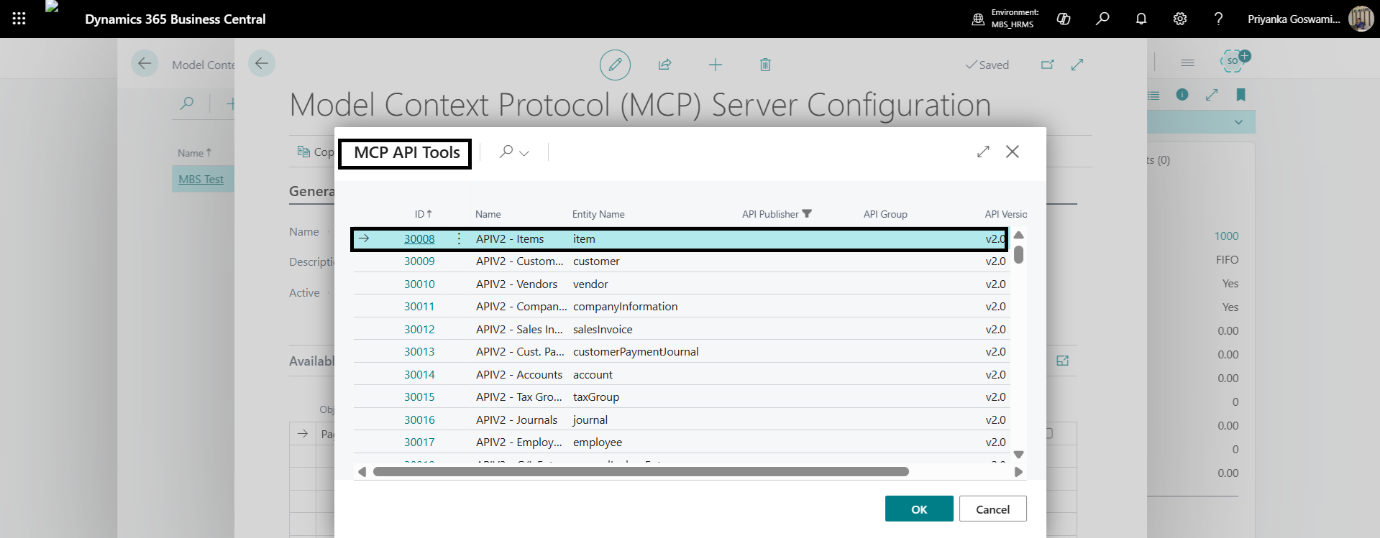Click the bookmark icon in the background page
Viewport: 1380px width, 538px height.
point(1241,94)
